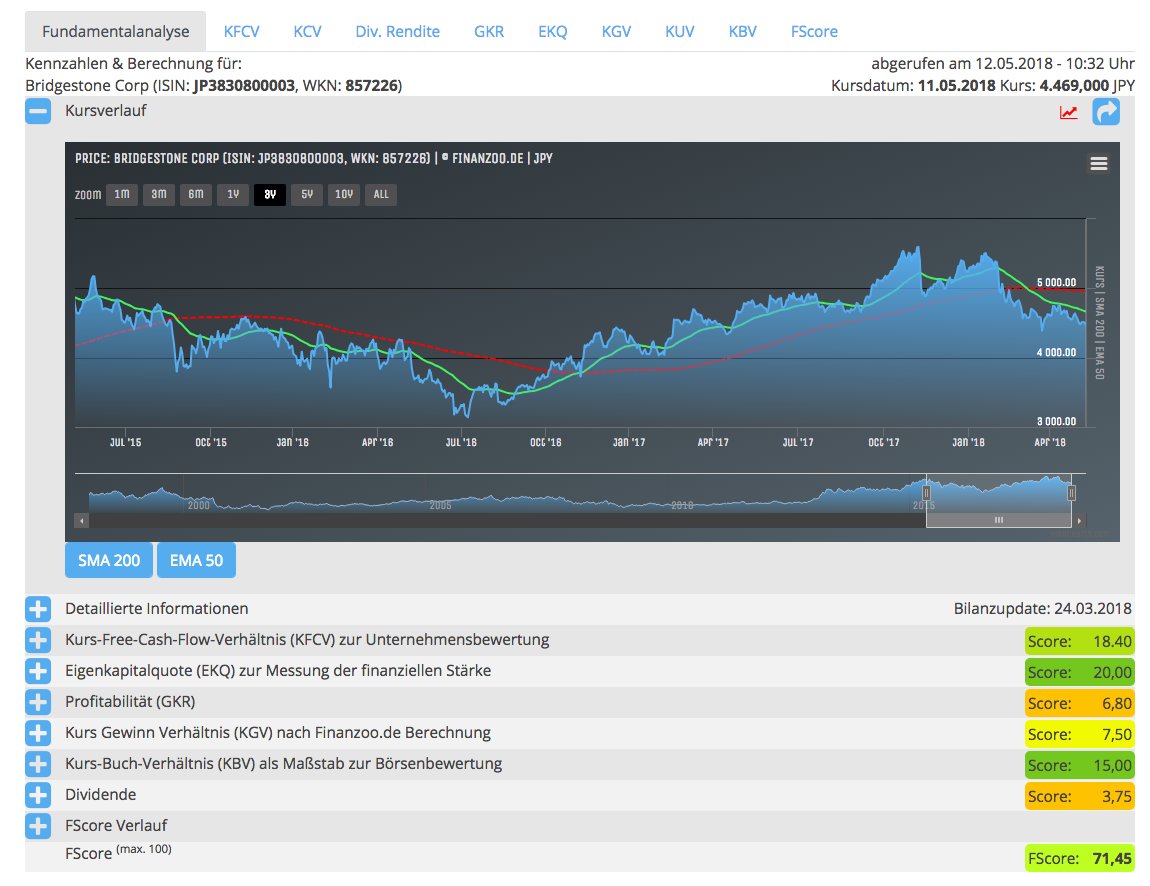Expand Detaillierte Informationen section
1150x886 pixels.
point(38,609)
